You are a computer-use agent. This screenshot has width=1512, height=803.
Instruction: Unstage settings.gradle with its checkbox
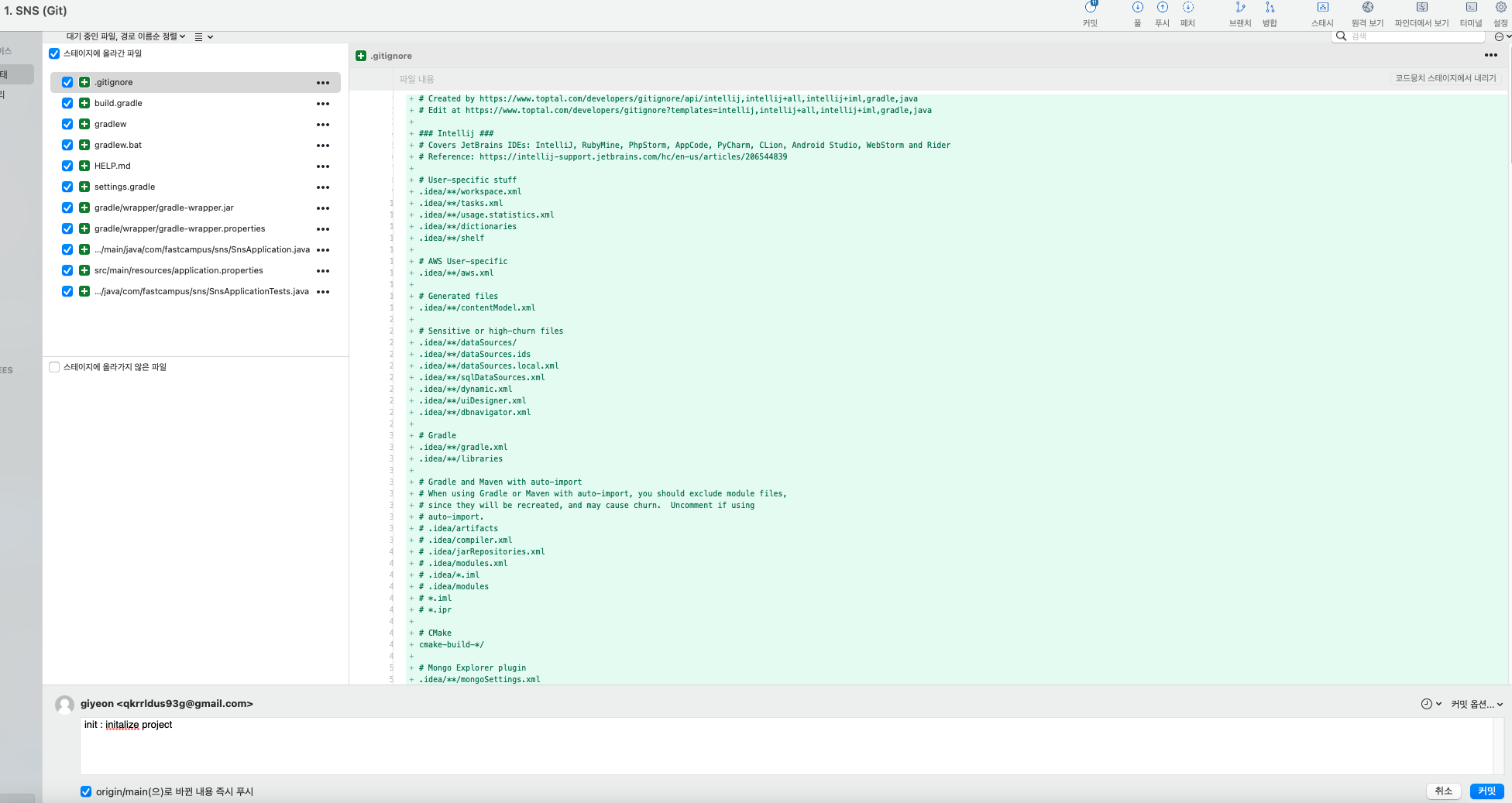[67, 187]
